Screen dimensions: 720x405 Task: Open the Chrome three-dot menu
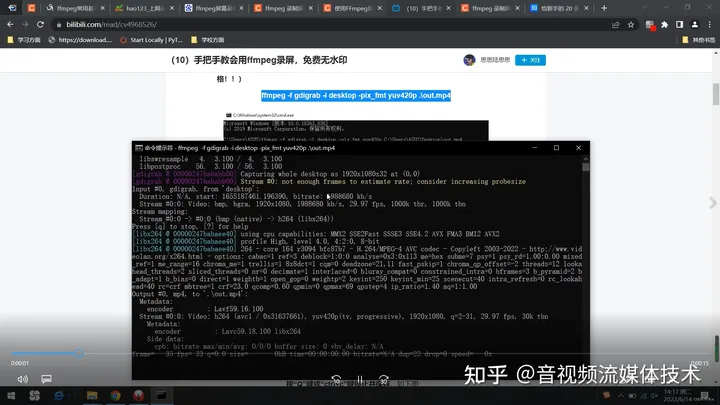(x=710, y=25)
